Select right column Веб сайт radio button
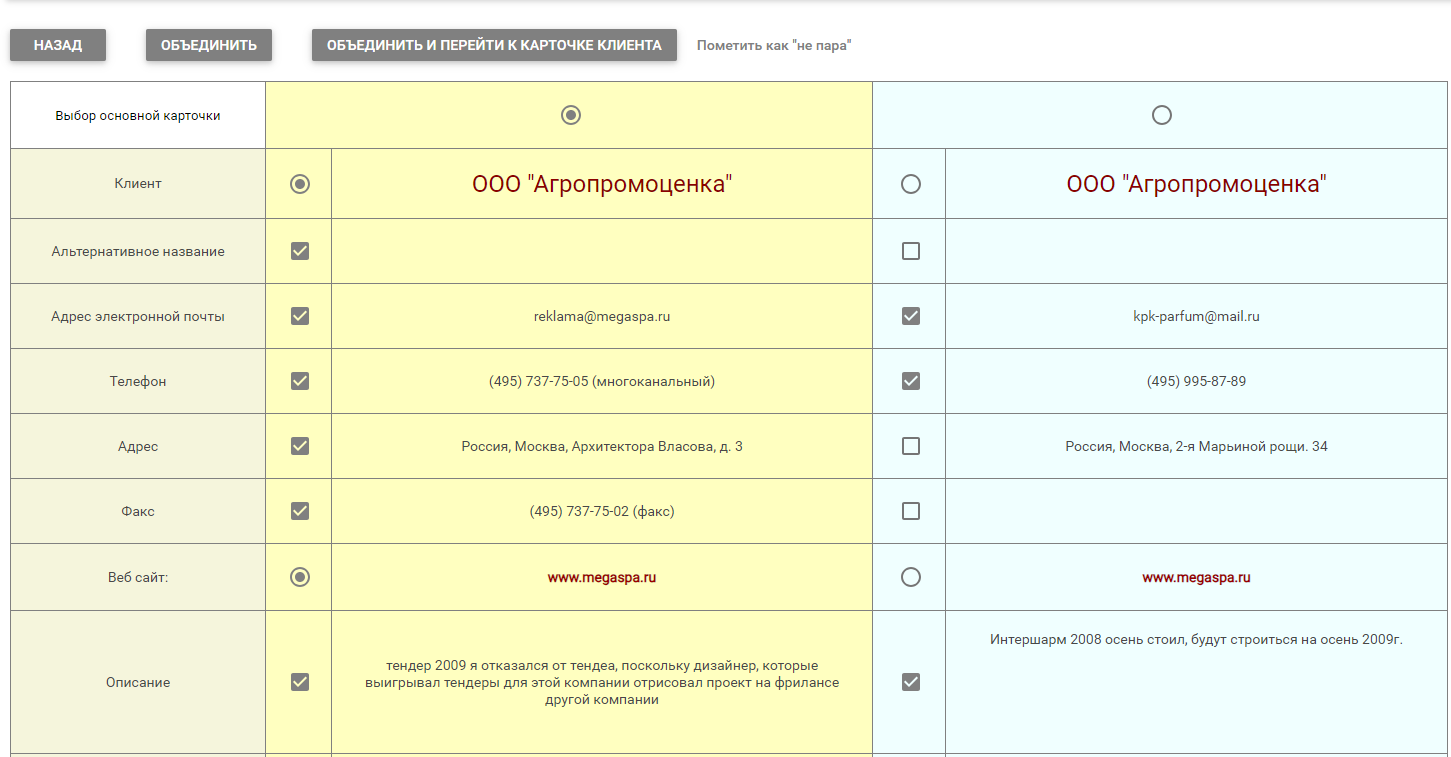Image resolution: width=1451 pixels, height=757 pixels. [910, 577]
